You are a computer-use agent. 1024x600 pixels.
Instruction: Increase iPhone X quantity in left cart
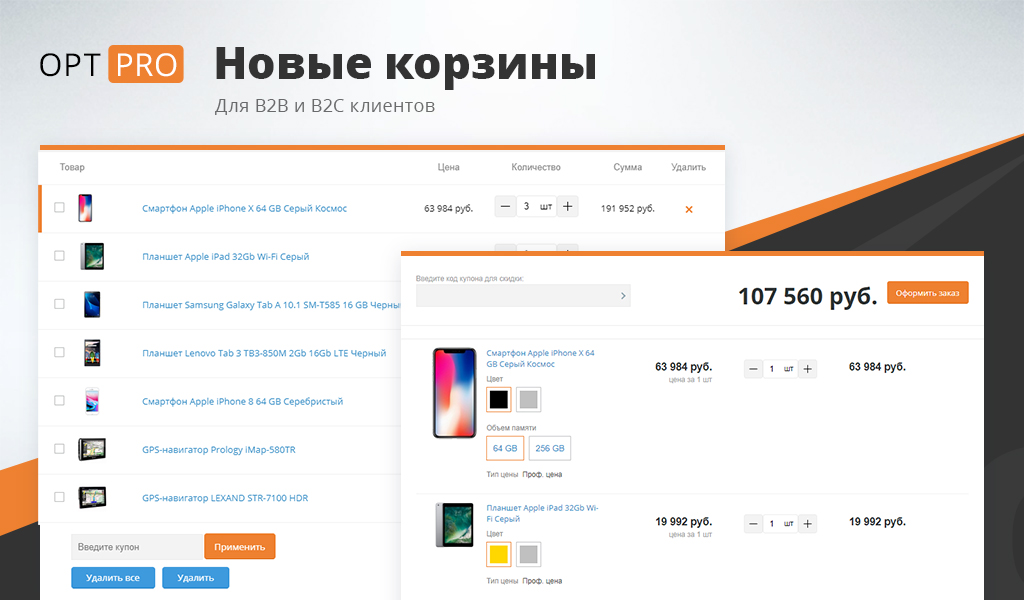[568, 207]
